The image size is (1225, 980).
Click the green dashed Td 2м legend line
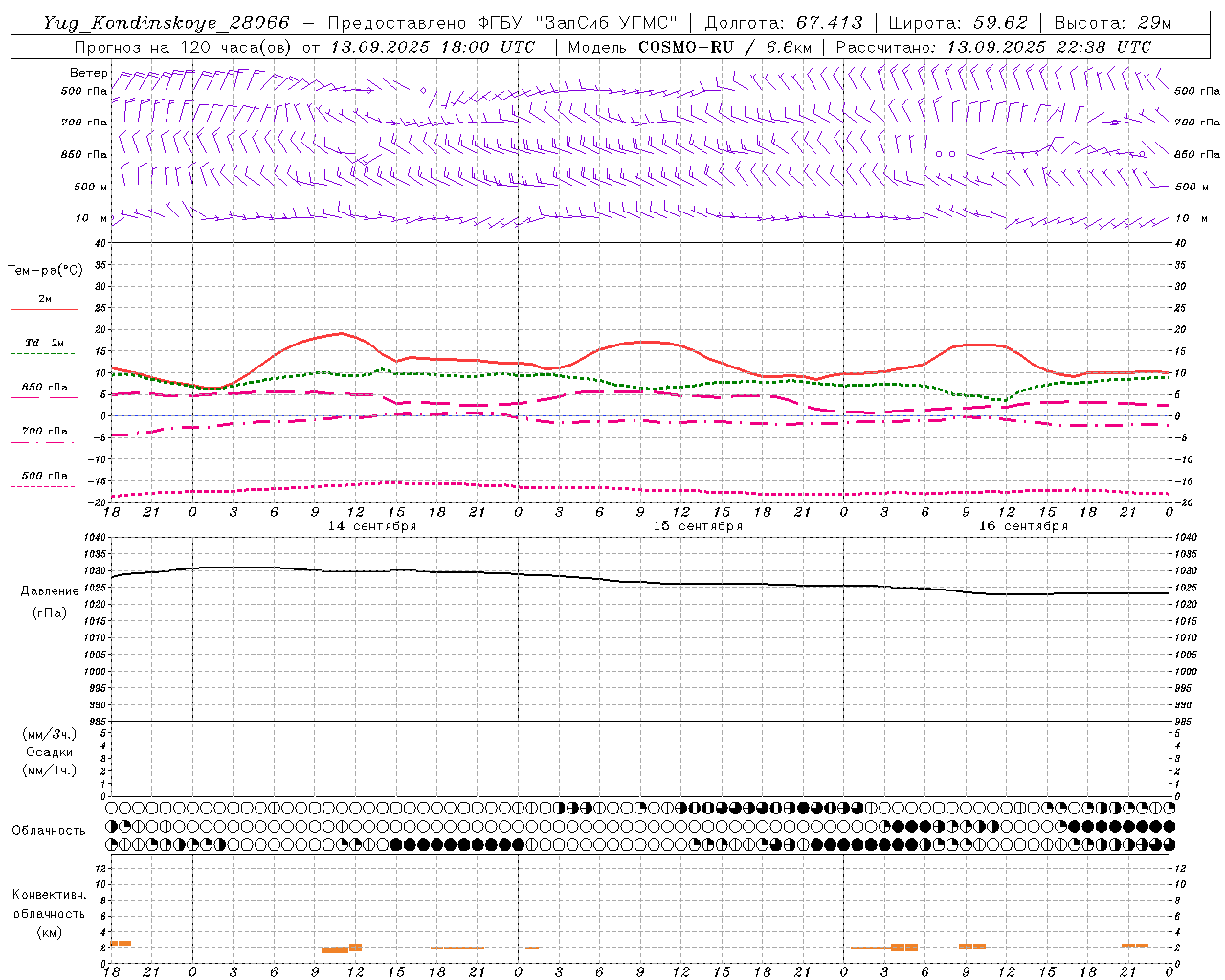pyautogui.click(x=44, y=354)
